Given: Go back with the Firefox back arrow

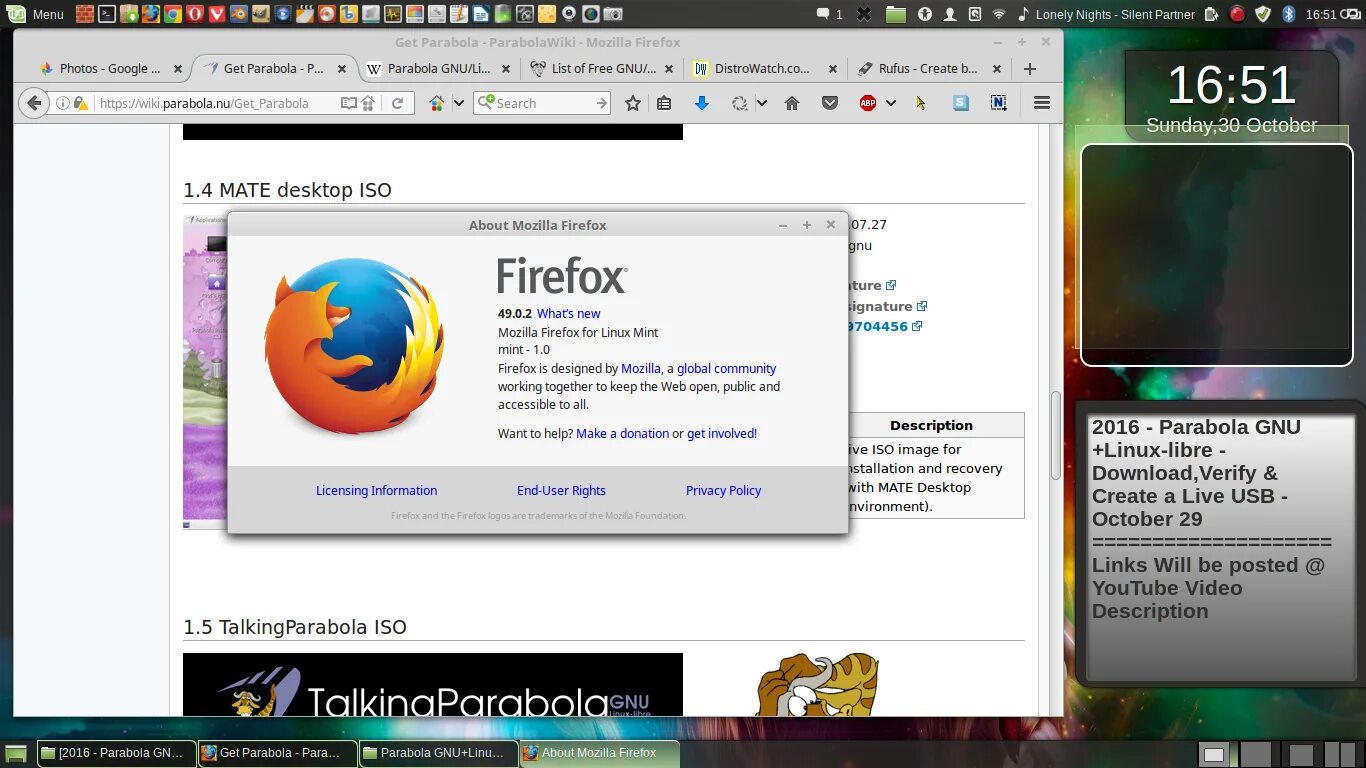Looking at the screenshot, I should pyautogui.click(x=34, y=103).
